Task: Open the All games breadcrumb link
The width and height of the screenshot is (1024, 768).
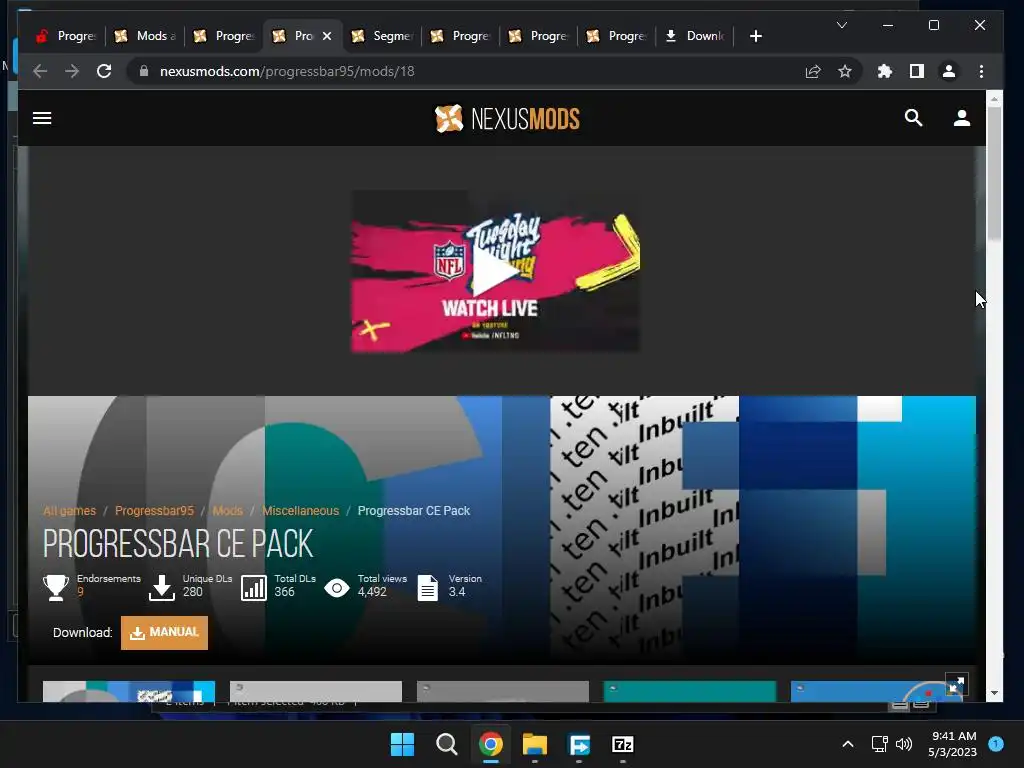Action: point(69,511)
